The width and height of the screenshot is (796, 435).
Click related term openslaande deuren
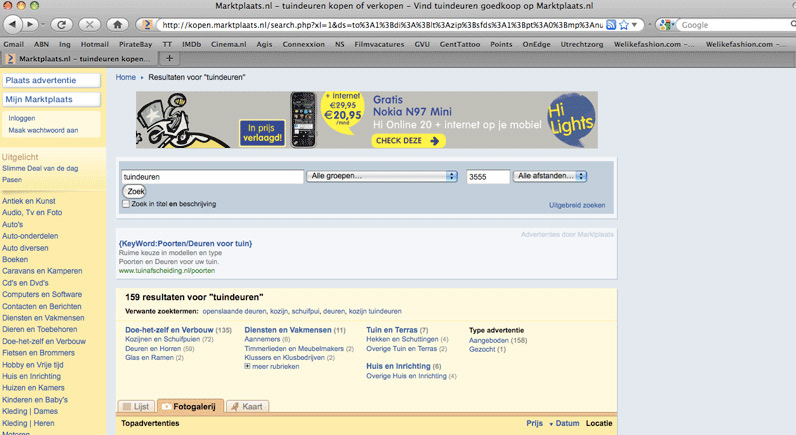coord(234,311)
